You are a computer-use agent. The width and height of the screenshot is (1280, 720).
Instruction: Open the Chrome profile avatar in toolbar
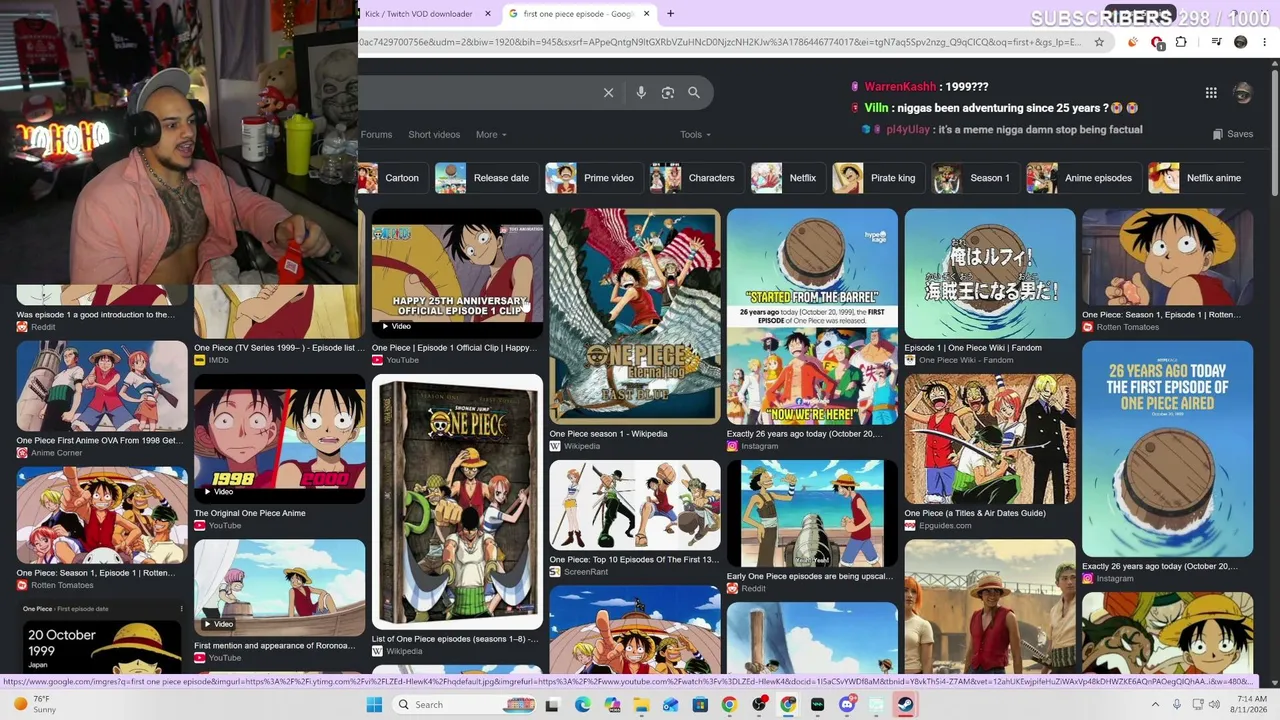click(x=1241, y=42)
